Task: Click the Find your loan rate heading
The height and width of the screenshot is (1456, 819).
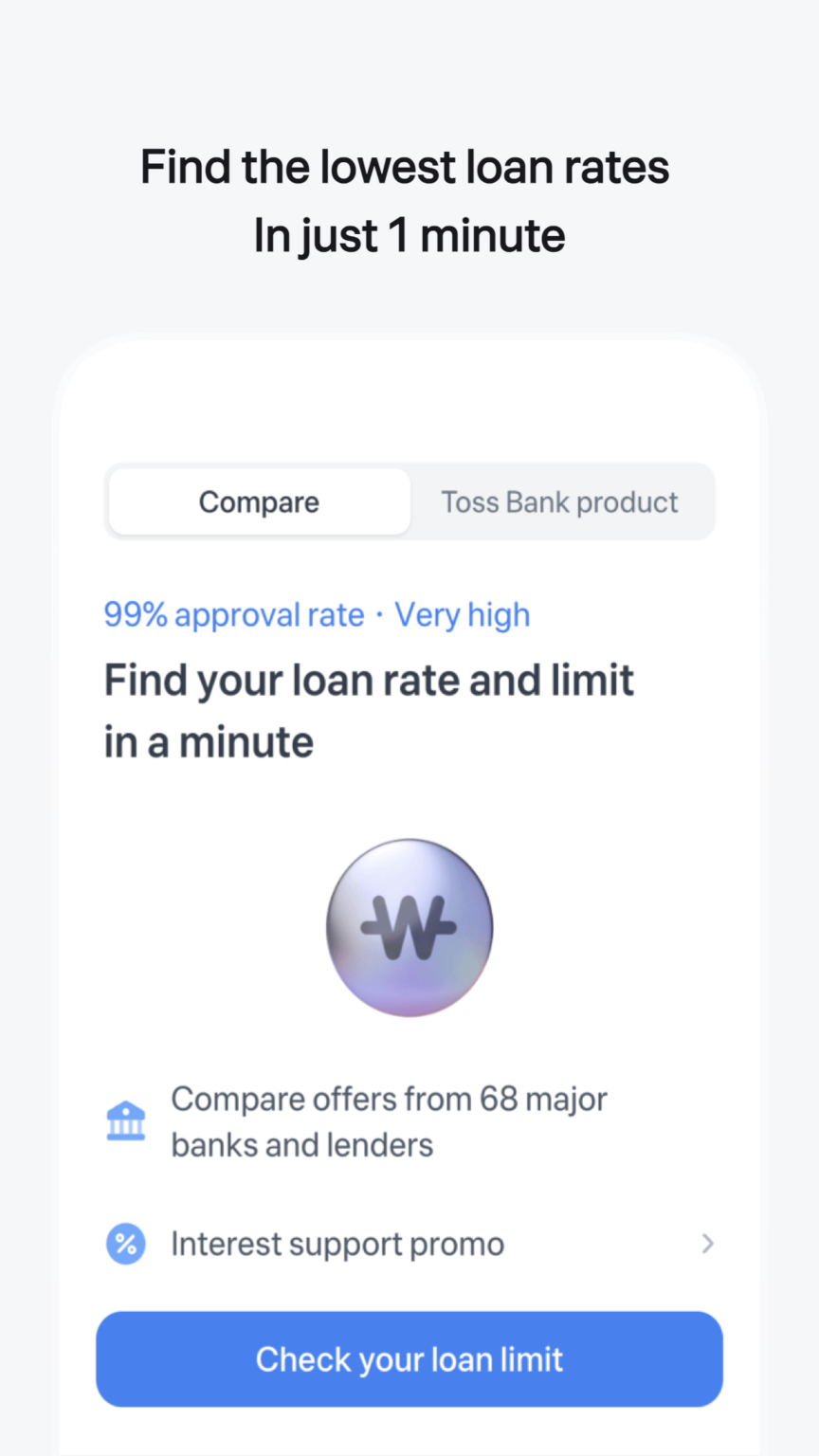Action: pos(369,681)
